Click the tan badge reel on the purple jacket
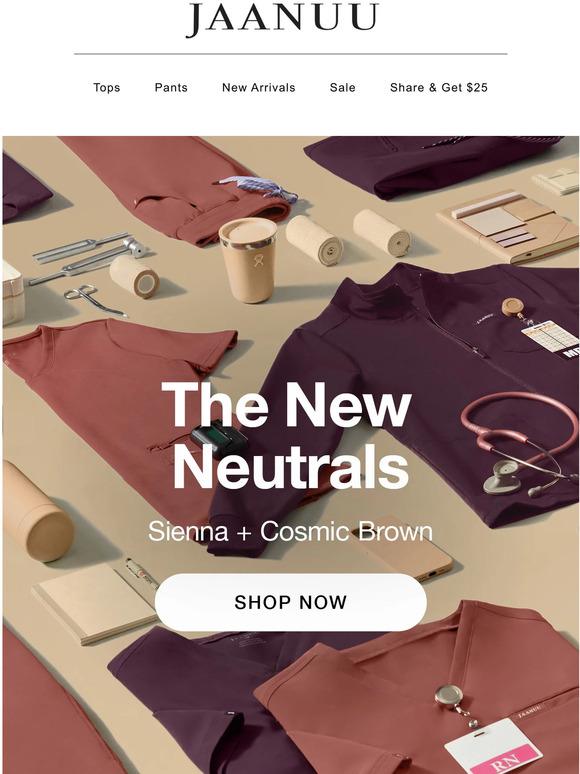The height and width of the screenshot is (774, 580). (x=513, y=307)
